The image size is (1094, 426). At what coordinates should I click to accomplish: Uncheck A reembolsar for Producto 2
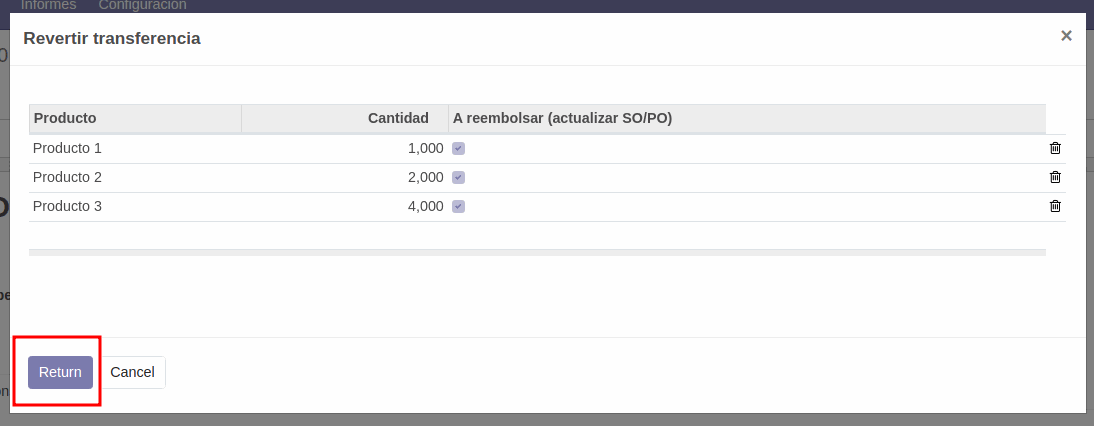point(458,177)
